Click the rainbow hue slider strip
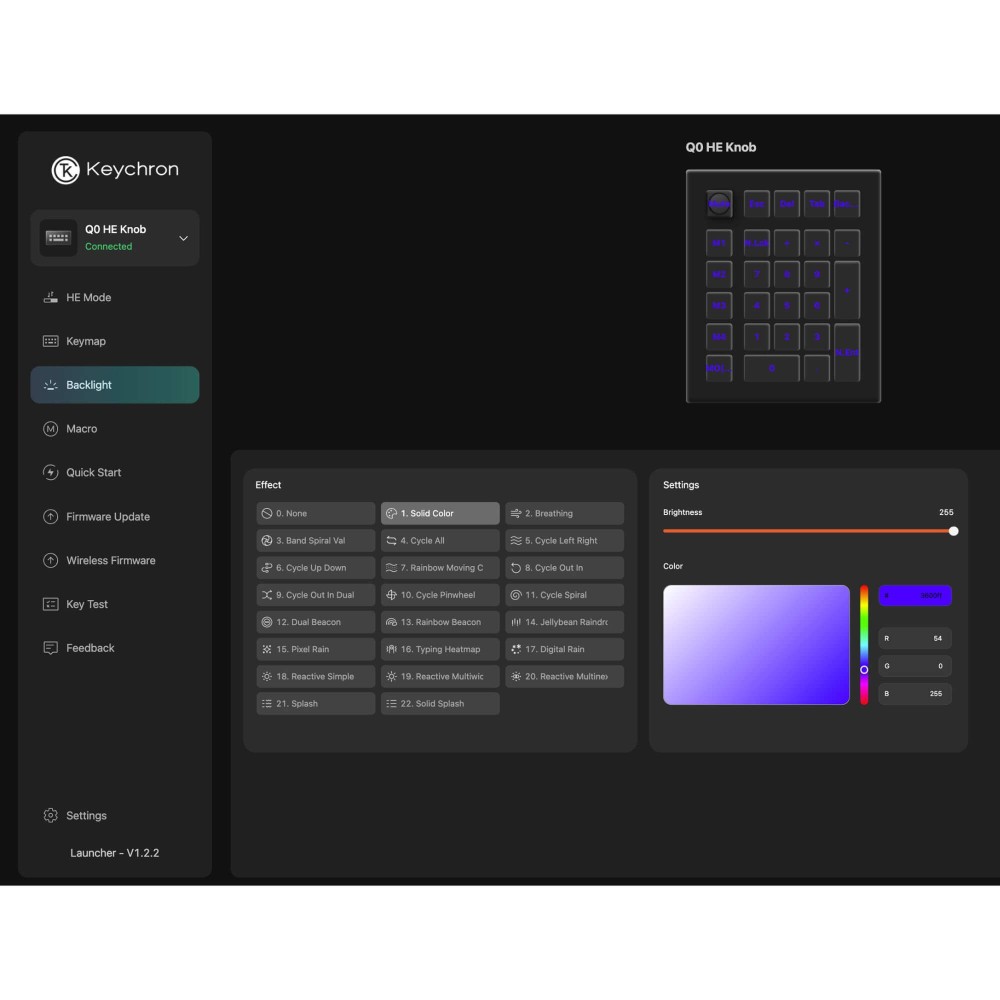This screenshot has height=1000, width=1000. [x=864, y=645]
